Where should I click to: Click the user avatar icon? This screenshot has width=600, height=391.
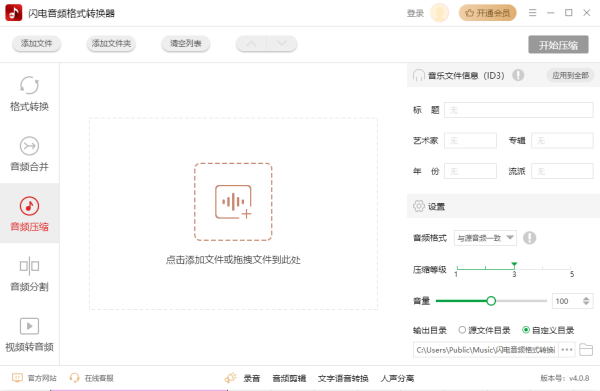click(439, 13)
